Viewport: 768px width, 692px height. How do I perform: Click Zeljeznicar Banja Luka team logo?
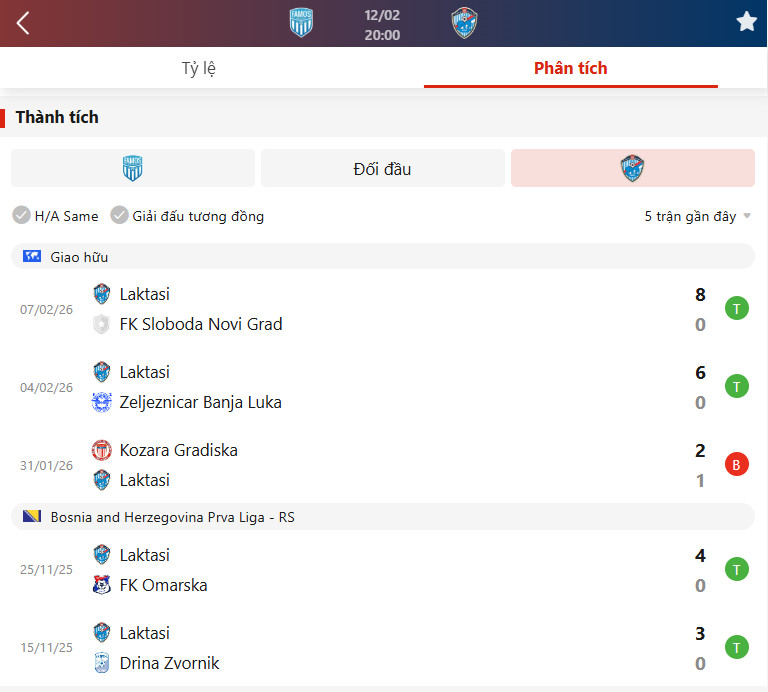(x=101, y=402)
